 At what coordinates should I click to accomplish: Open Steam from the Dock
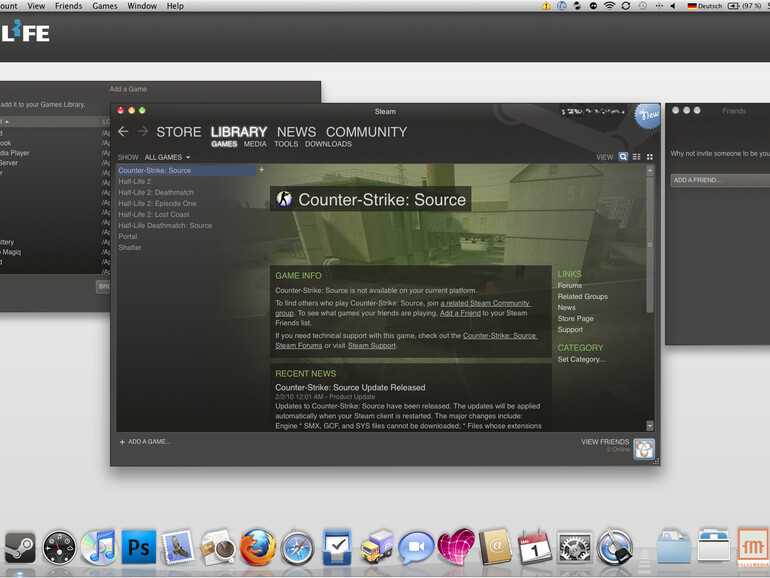20,548
